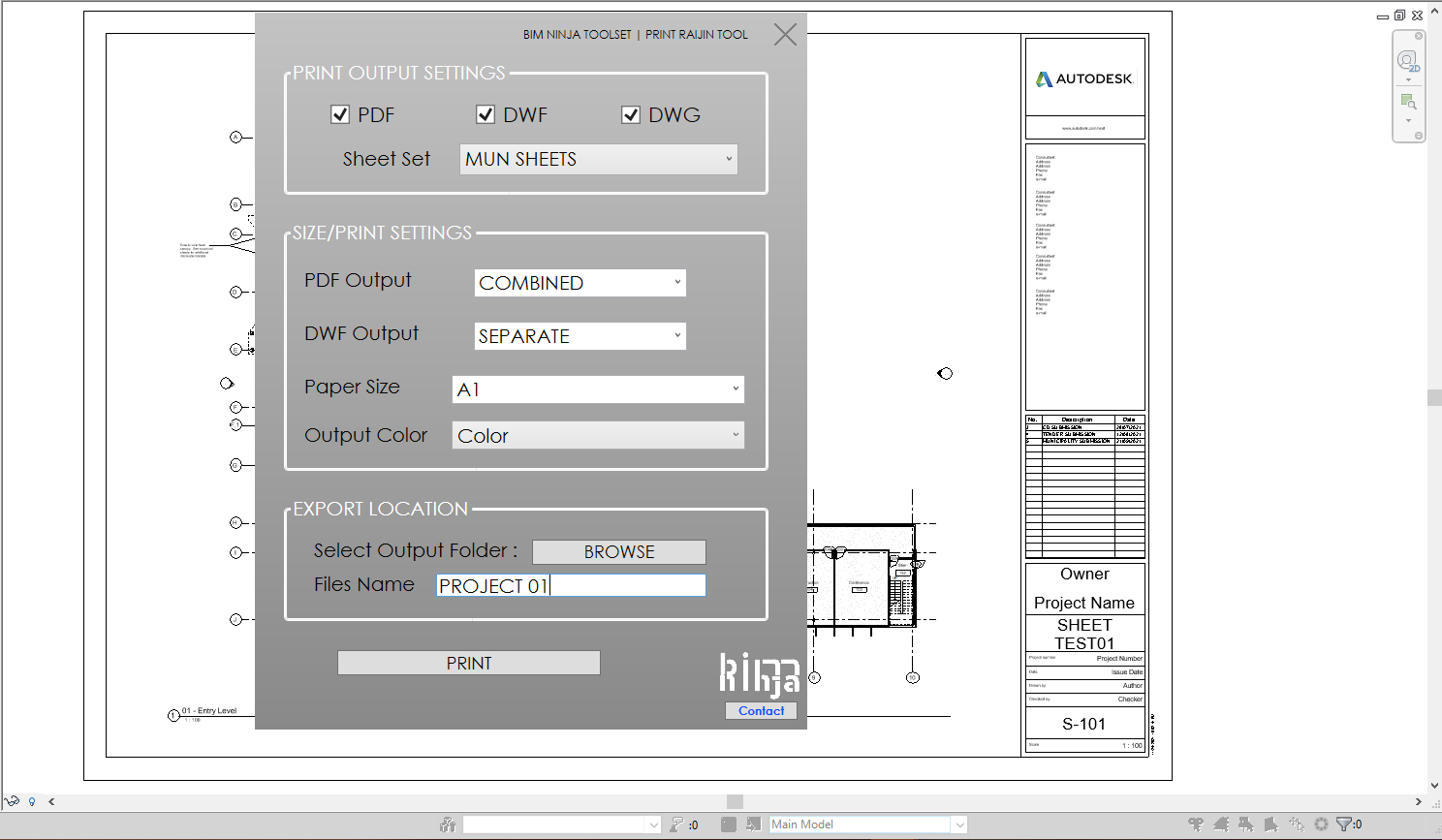Screen dimensions: 1442x840
Task: Select the Project Name title block text
Action: pos(1084,603)
